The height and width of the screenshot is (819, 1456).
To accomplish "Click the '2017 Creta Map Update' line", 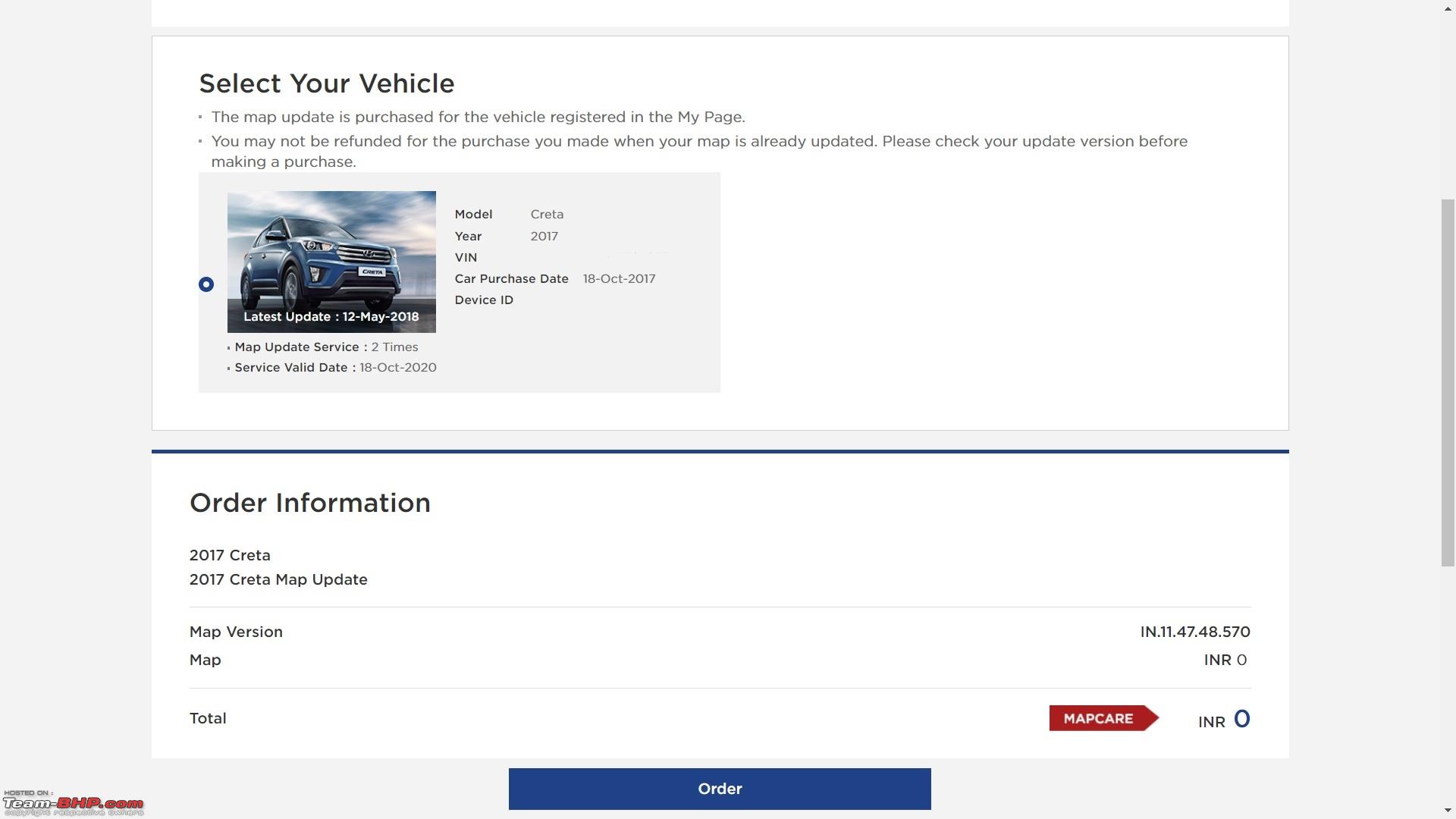I will point(278,579).
